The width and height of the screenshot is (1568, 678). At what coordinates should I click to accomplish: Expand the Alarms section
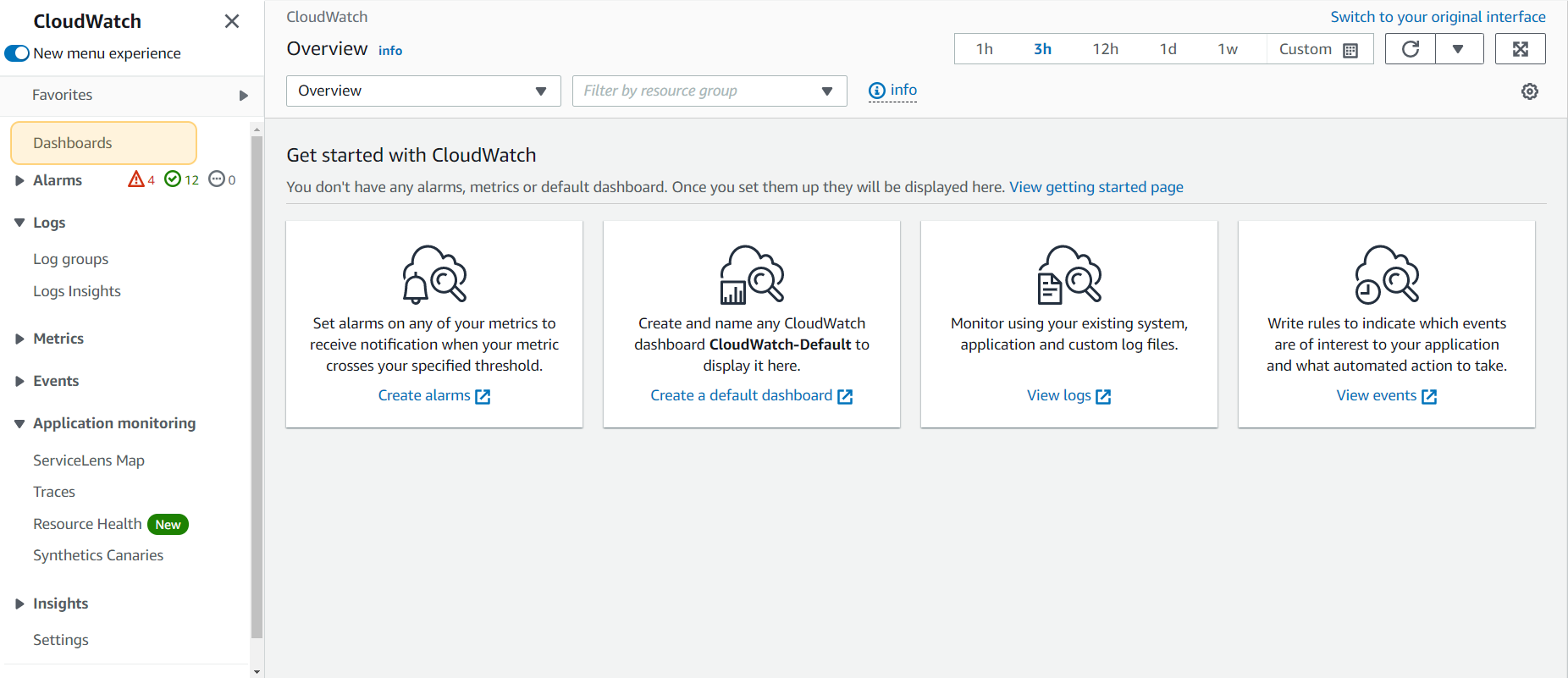[x=19, y=180]
